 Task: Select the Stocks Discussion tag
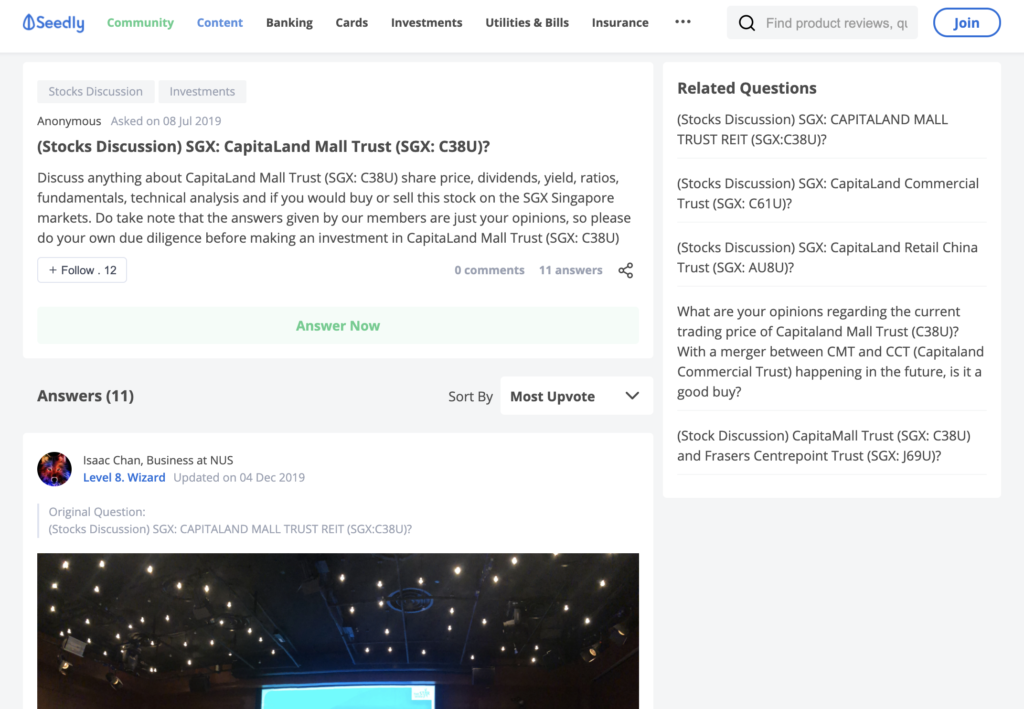(x=95, y=91)
